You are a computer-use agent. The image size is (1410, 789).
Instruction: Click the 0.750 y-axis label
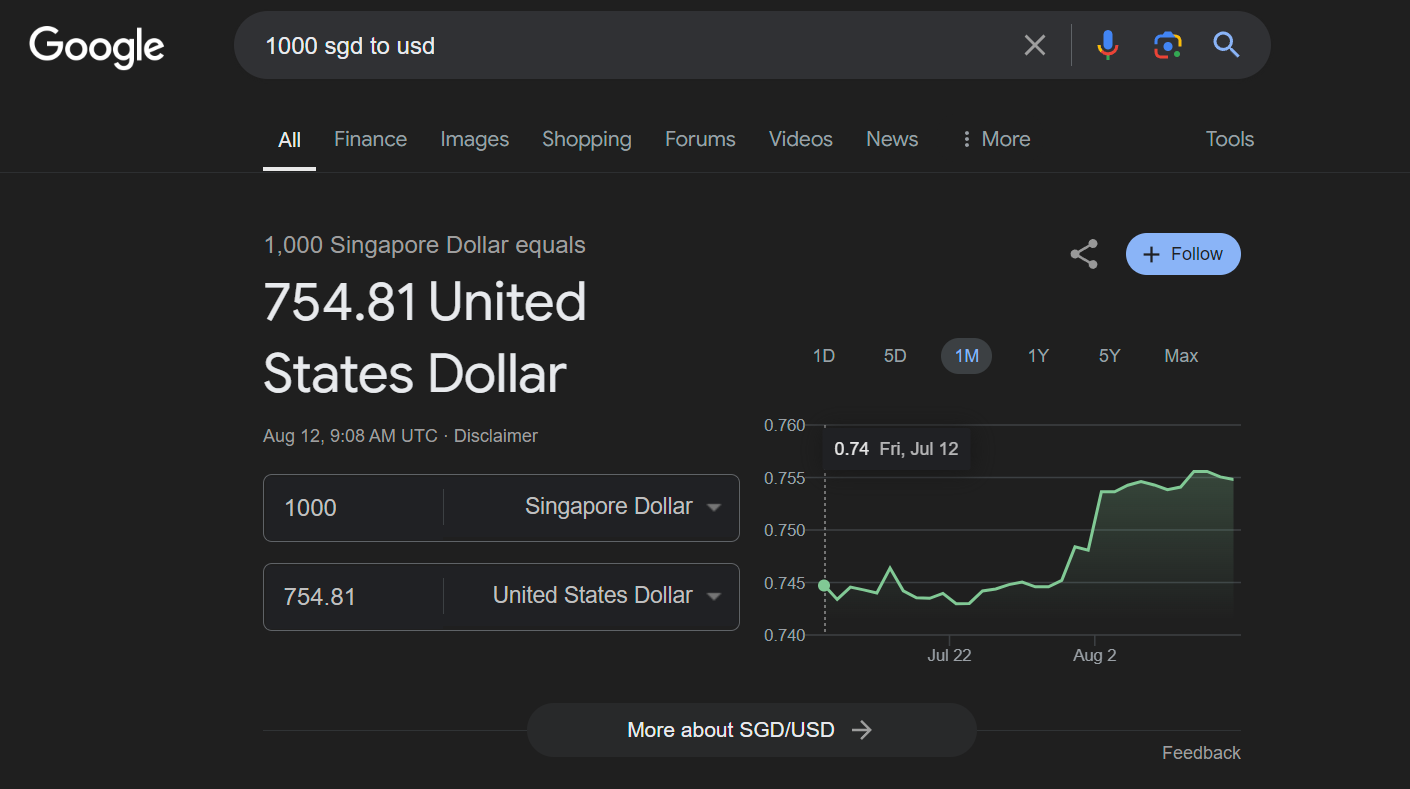pyautogui.click(x=785, y=530)
